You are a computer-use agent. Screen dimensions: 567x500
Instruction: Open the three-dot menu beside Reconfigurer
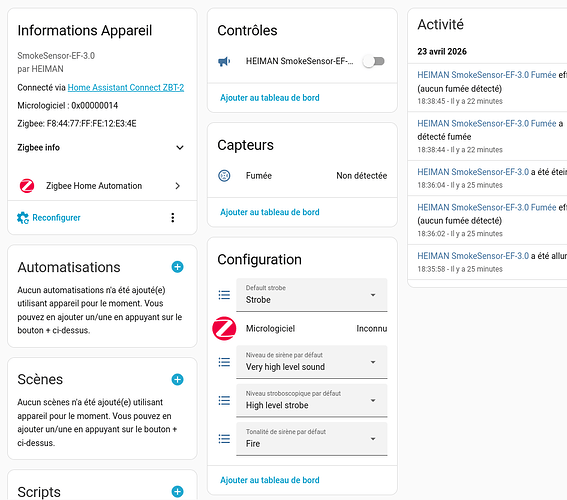(x=173, y=218)
